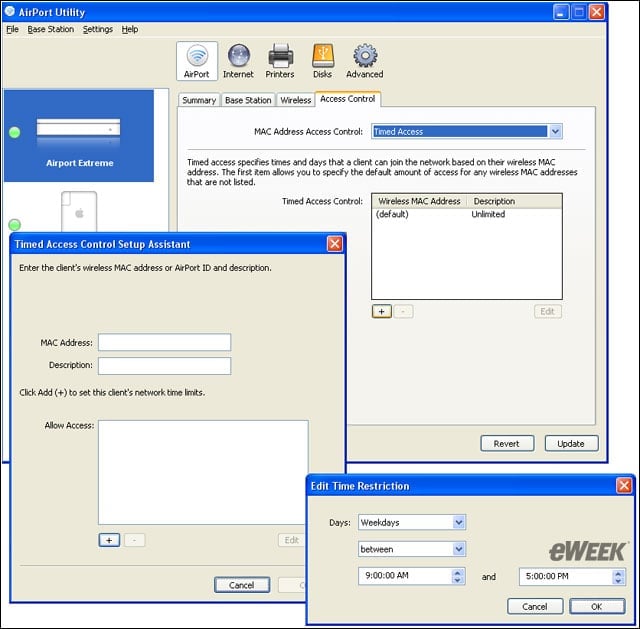The image size is (640, 629).
Task: Open the AirPort settings toolbar icon
Action: click(x=197, y=61)
